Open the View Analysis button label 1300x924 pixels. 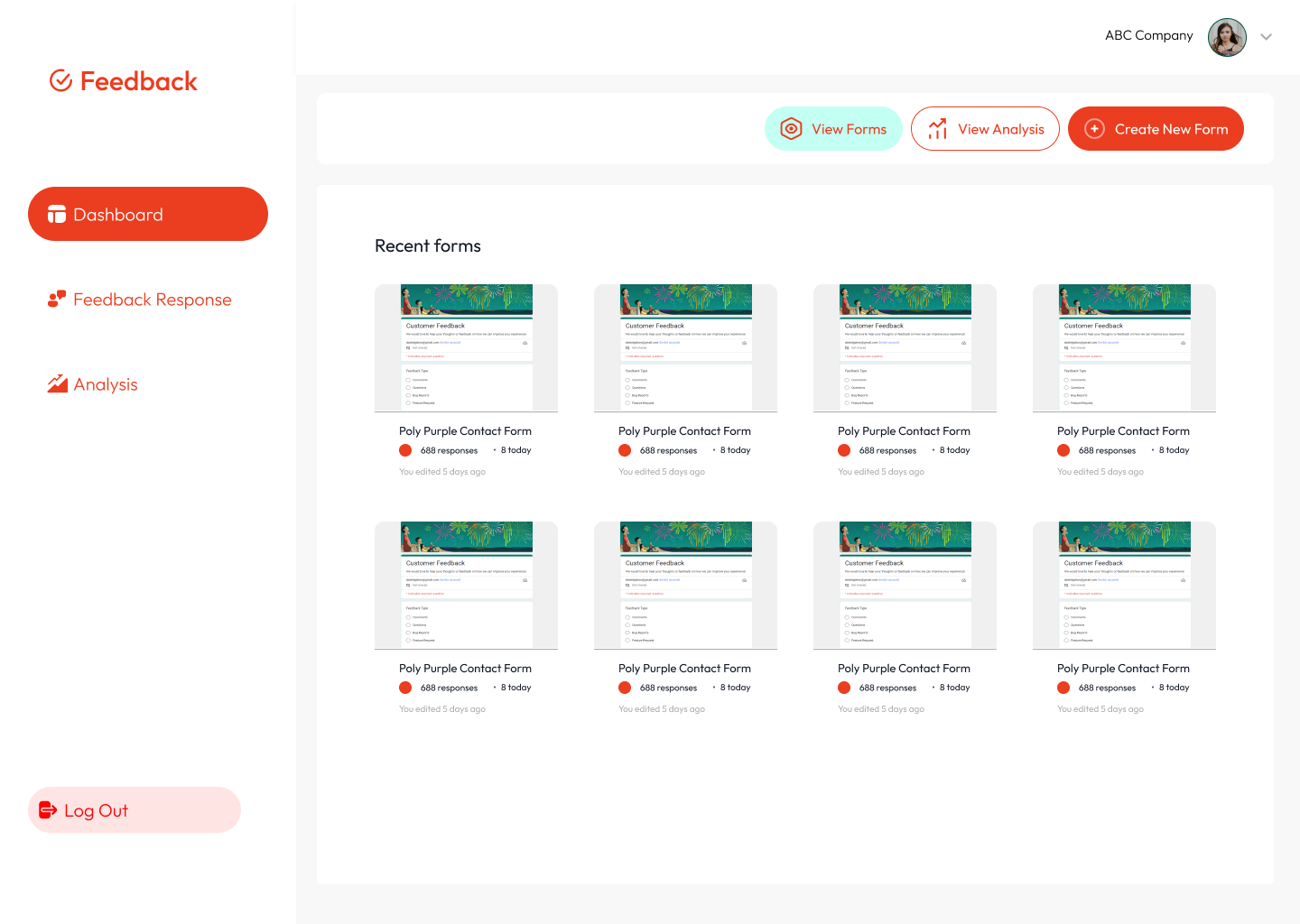pyautogui.click(x=1001, y=129)
